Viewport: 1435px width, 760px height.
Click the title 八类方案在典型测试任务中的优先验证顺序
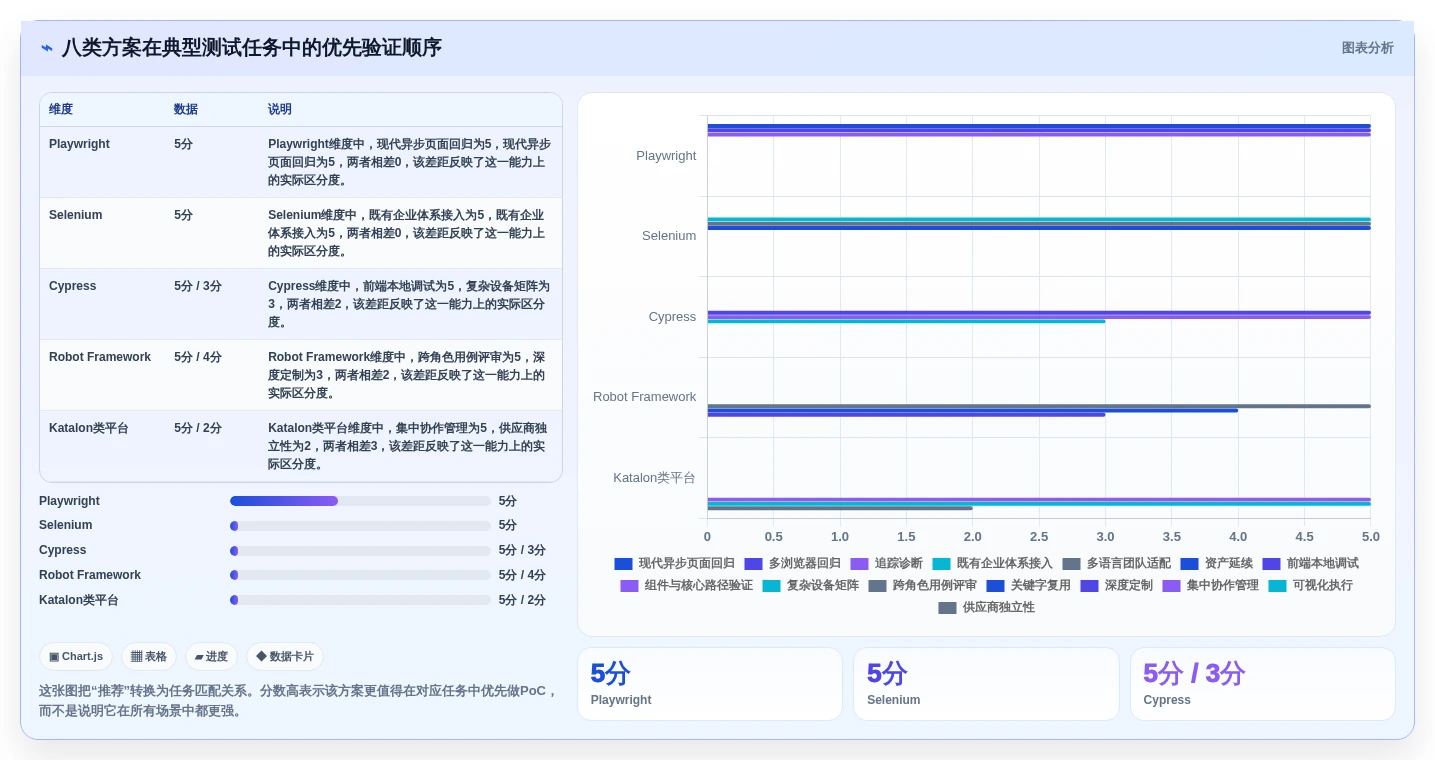(x=252, y=48)
